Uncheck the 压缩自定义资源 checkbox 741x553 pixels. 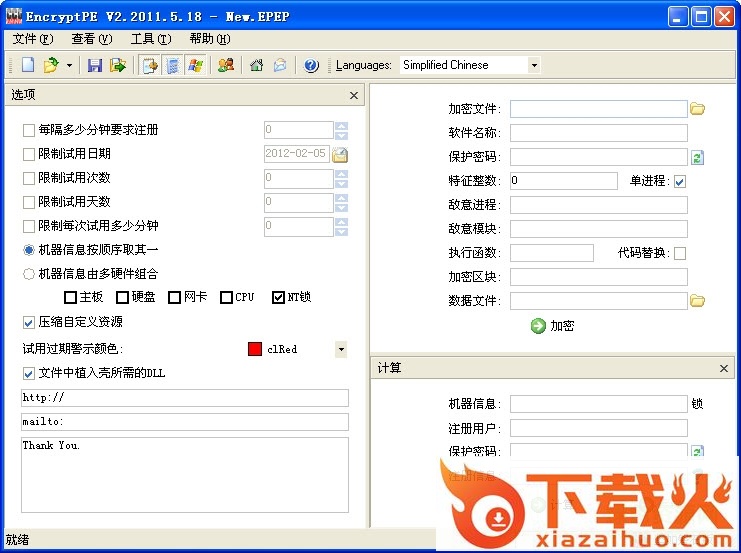(x=29, y=322)
